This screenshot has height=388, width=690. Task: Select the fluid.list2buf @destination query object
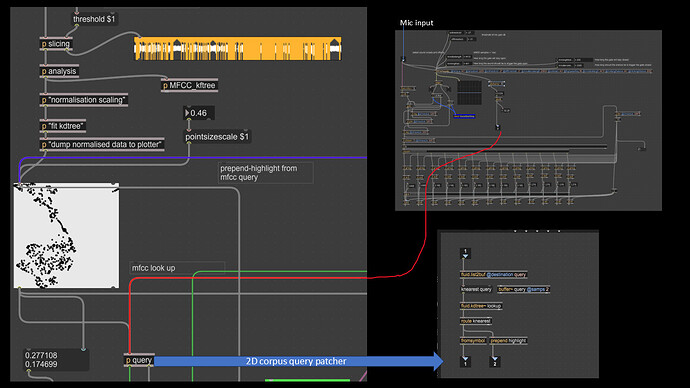click(493, 275)
